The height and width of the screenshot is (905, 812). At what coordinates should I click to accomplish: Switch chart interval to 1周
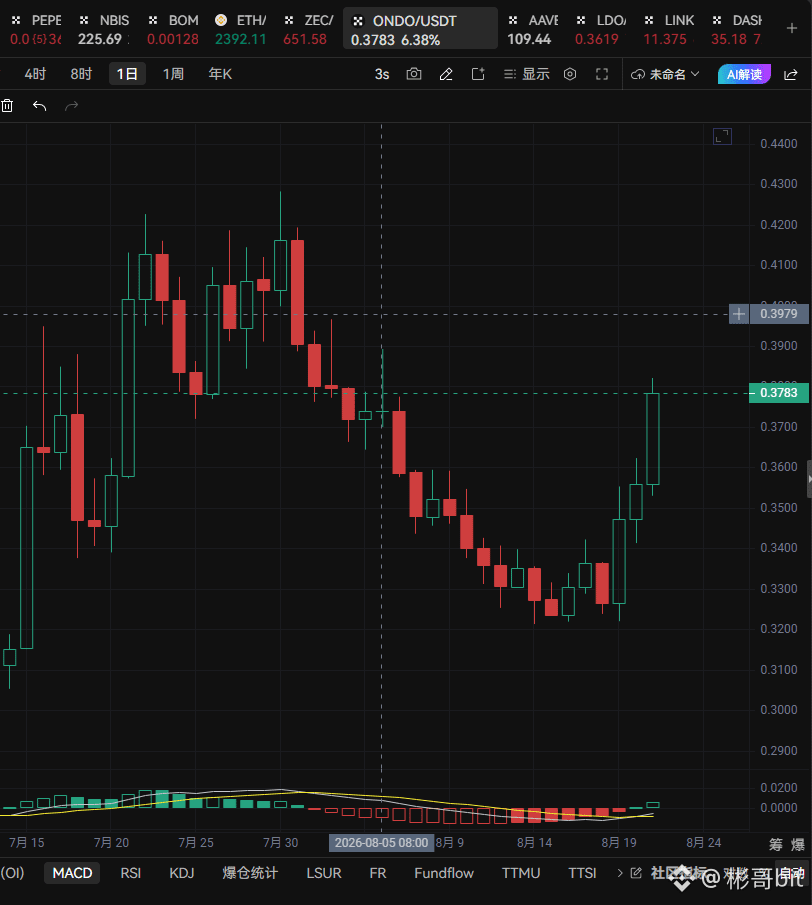(x=173, y=74)
